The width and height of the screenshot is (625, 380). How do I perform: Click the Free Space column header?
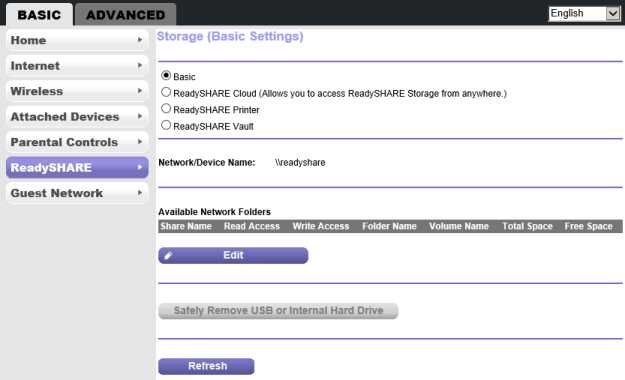pyautogui.click(x=588, y=226)
